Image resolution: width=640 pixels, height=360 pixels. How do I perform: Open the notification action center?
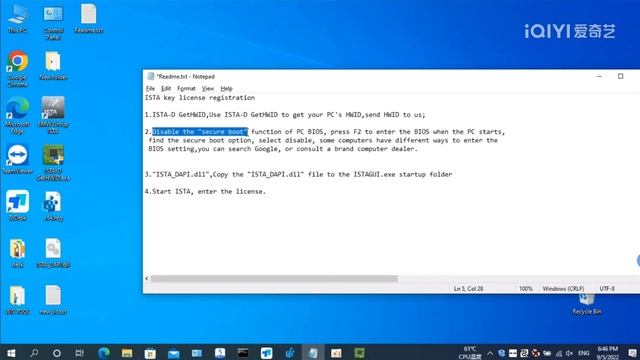tap(632, 353)
